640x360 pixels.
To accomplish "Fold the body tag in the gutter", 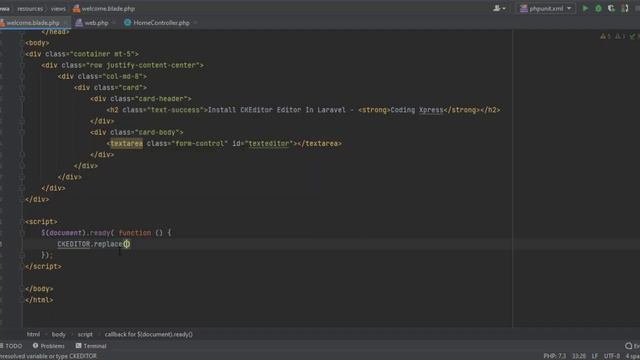I will point(22,43).
